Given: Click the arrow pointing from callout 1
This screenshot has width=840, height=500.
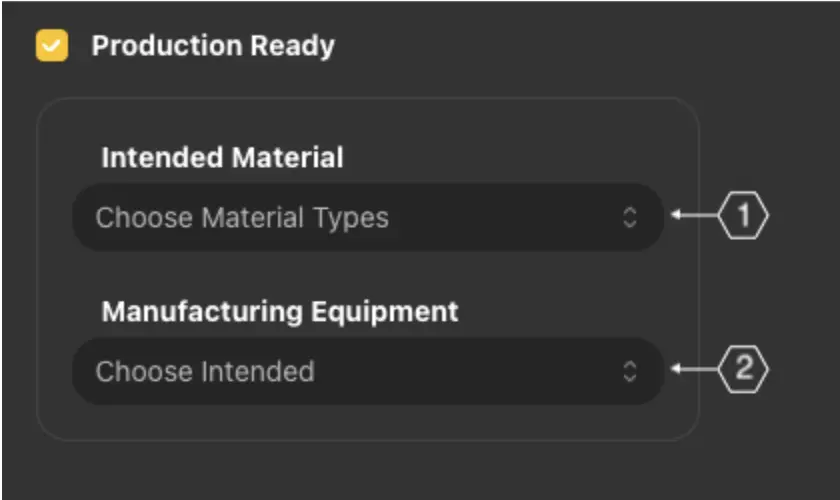Looking at the screenshot, I should pyautogui.click(x=692, y=216).
